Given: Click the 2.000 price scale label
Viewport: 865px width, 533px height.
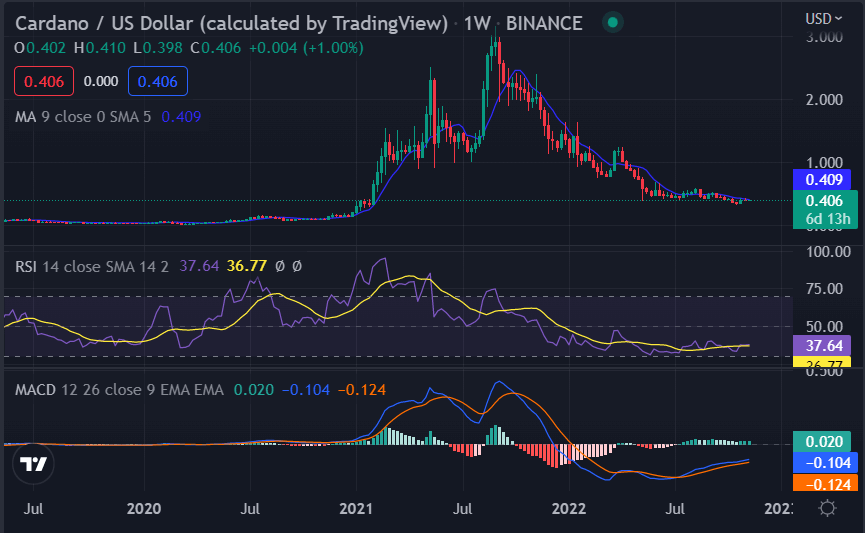Looking at the screenshot, I should [824, 100].
